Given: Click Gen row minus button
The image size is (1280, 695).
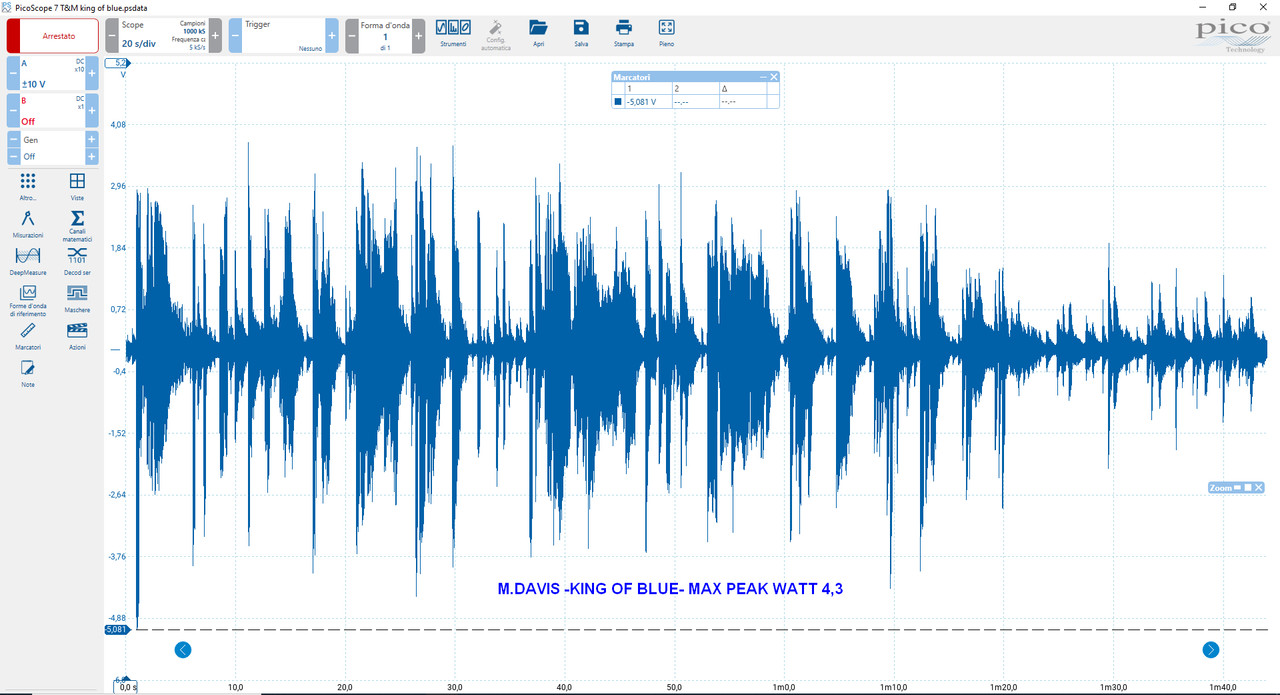Looking at the screenshot, I should point(14,140).
